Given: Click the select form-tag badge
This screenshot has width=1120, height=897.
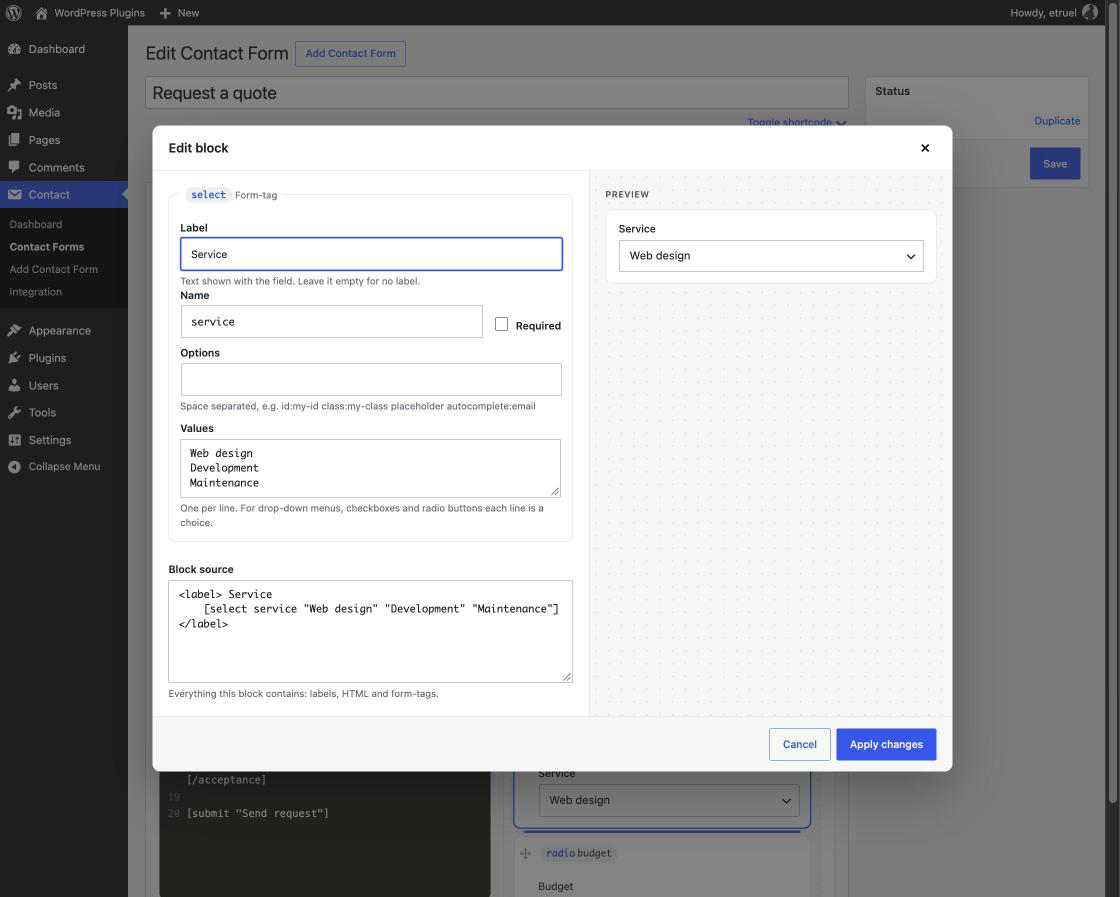Looking at the screenshot, I should coord(208,194).
